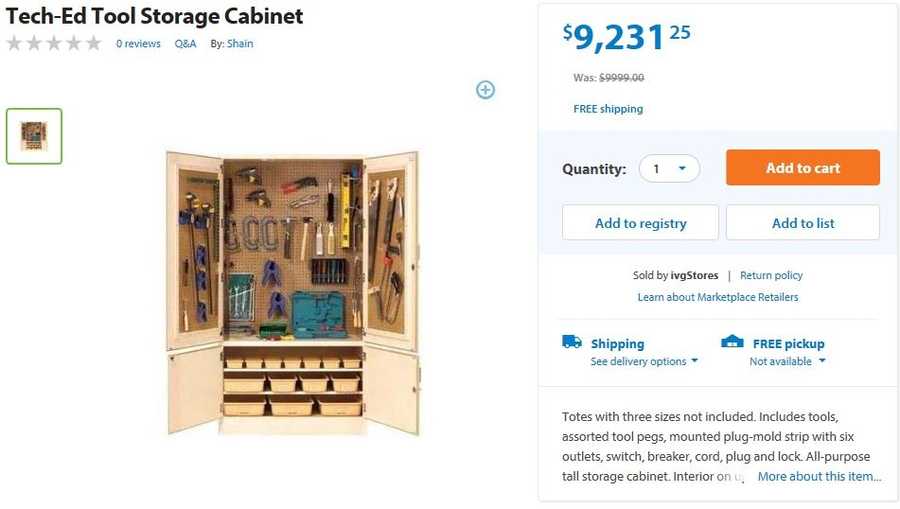Open the Shain brand link
The height and width of the screenshot is (509, 900).
point(240,44)
